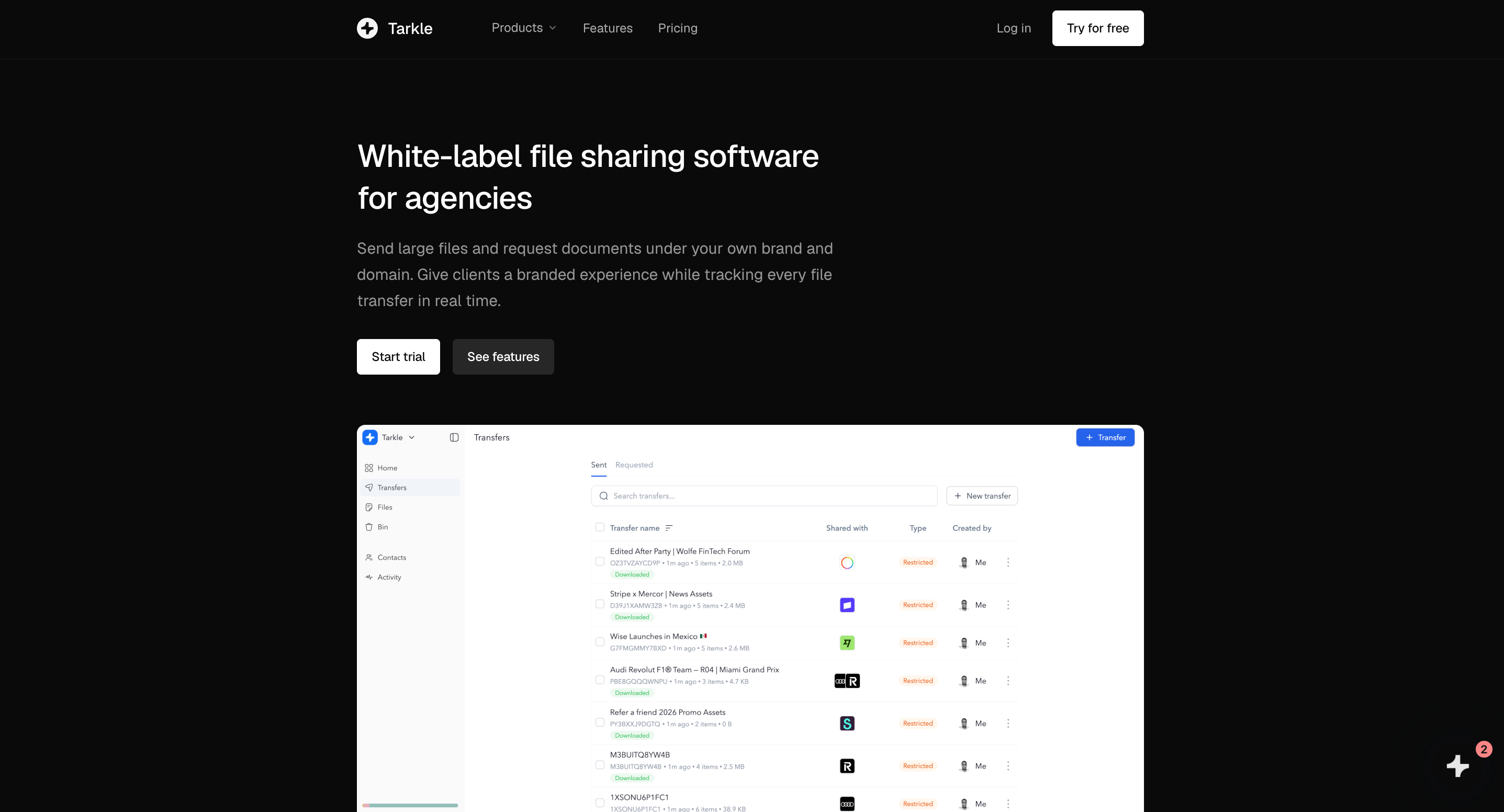1504x812 pixels.
Task: Click the purple shared-with logo for Stripe x Mercor
Action: pos(847,605)
